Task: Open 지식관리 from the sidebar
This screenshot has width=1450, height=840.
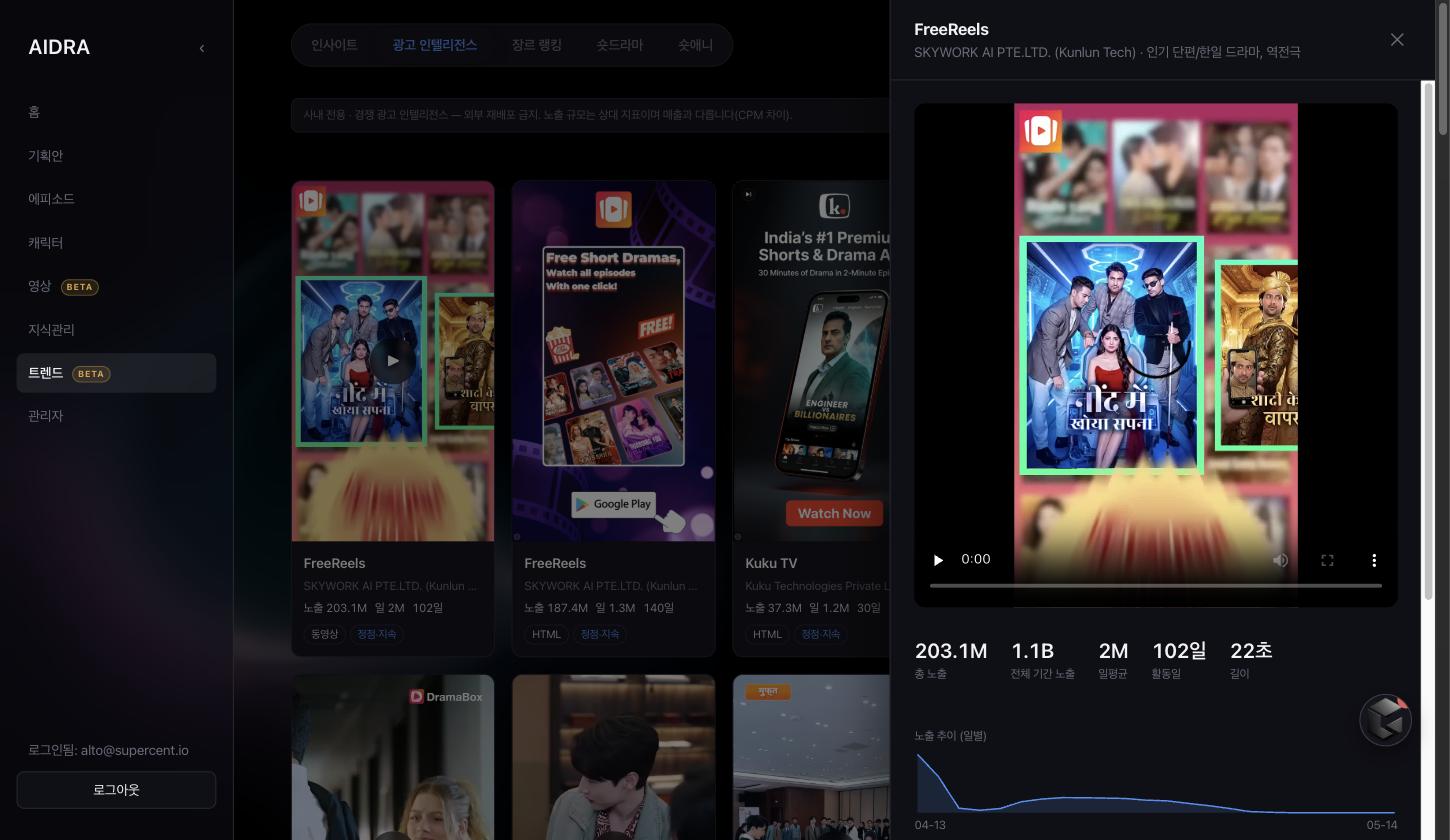Action: [116, 330]
